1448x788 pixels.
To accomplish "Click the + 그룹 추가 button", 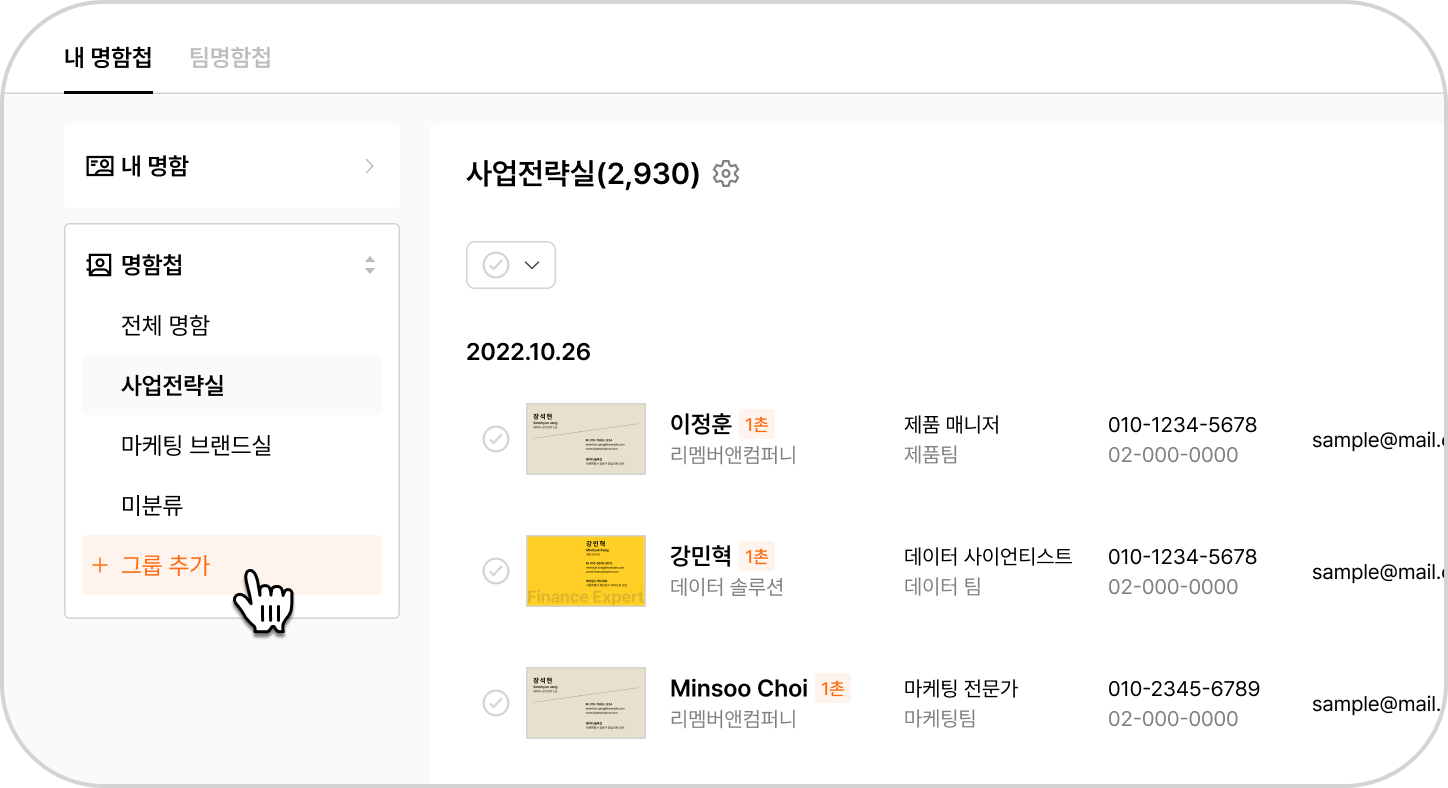I will click(232, 565).
